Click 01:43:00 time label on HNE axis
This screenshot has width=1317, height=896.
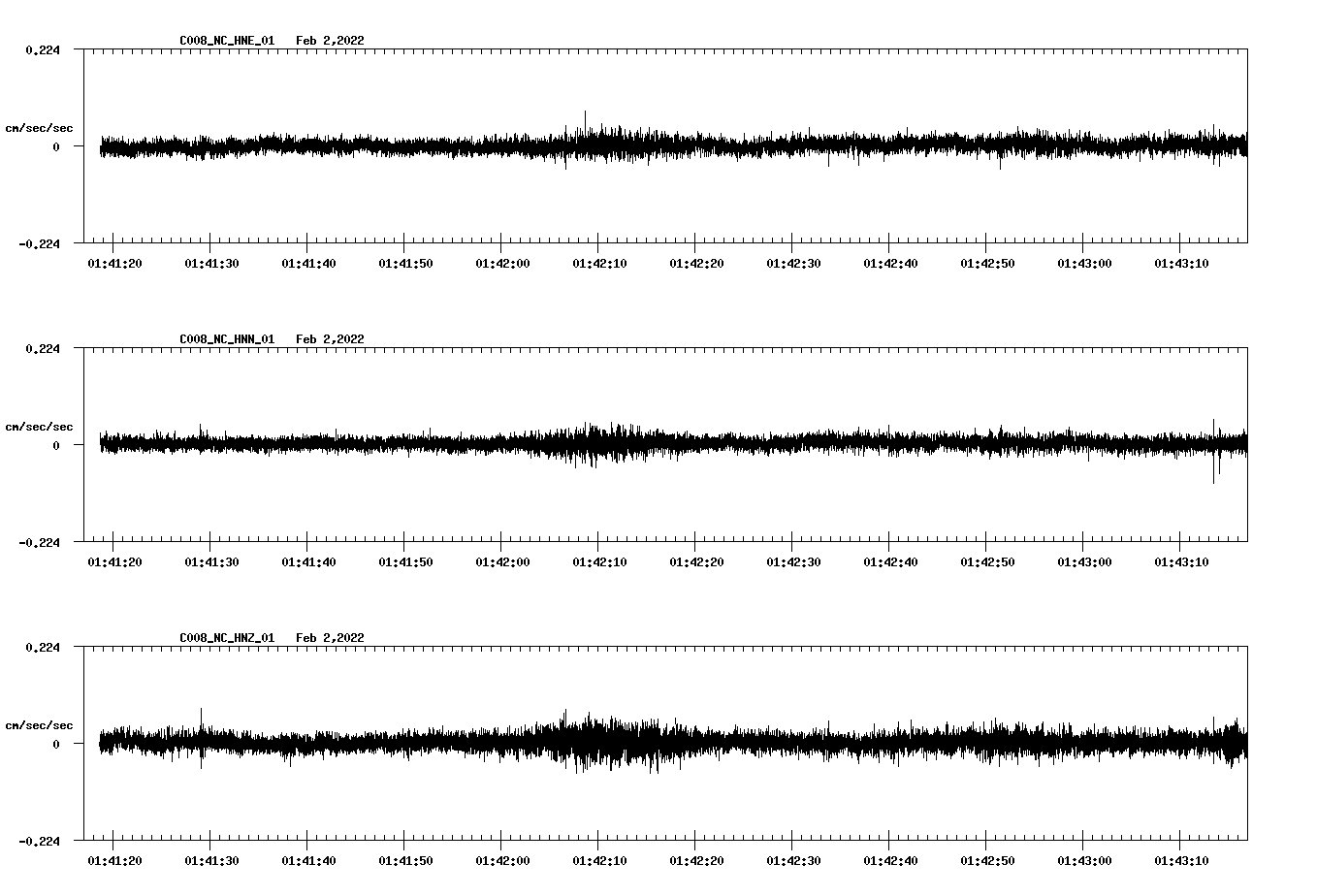[1084, 264]
